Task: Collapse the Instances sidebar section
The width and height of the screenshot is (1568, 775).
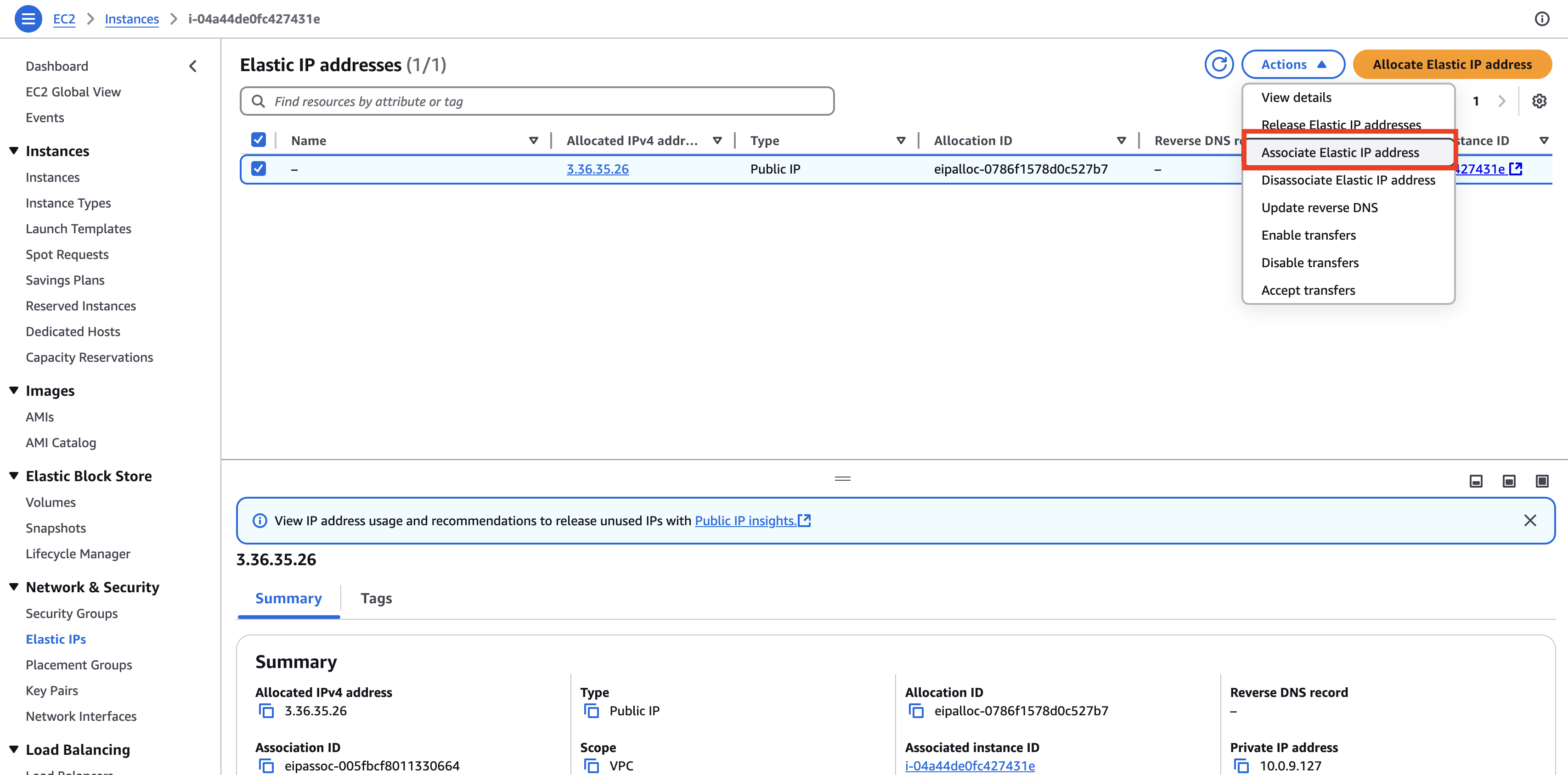Action: tap(14, 151)
